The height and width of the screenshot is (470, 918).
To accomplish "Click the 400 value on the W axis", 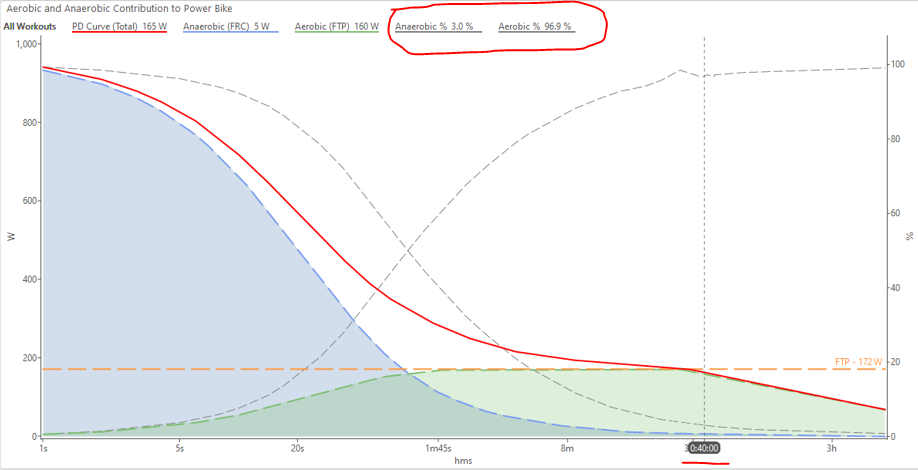I will (x=30, y=280).
